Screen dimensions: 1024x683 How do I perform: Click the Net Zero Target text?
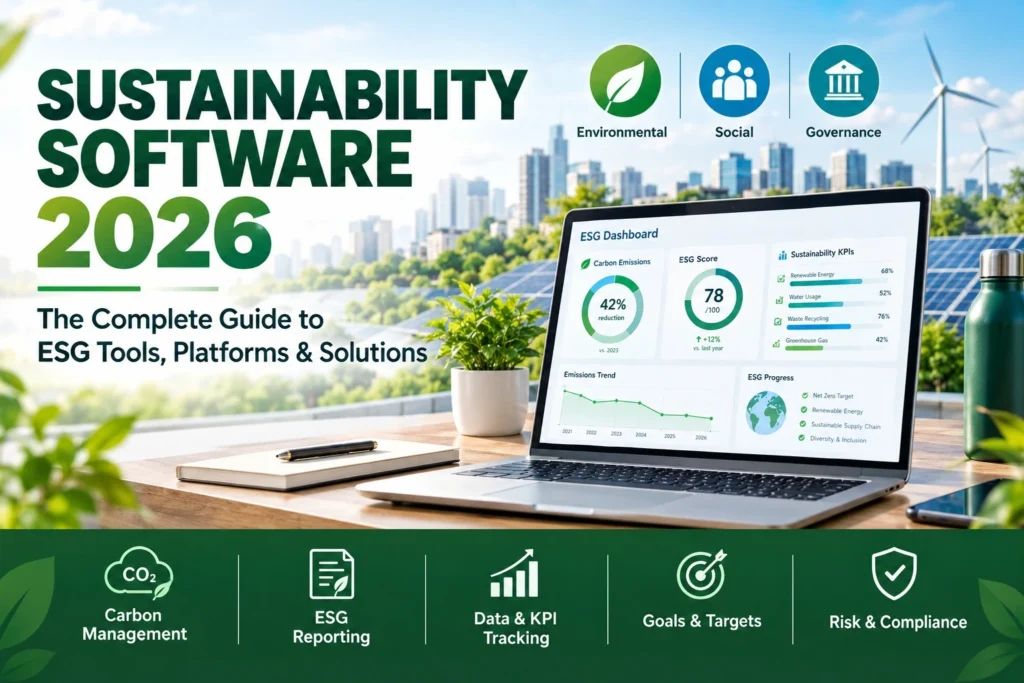tap(833, 396)
